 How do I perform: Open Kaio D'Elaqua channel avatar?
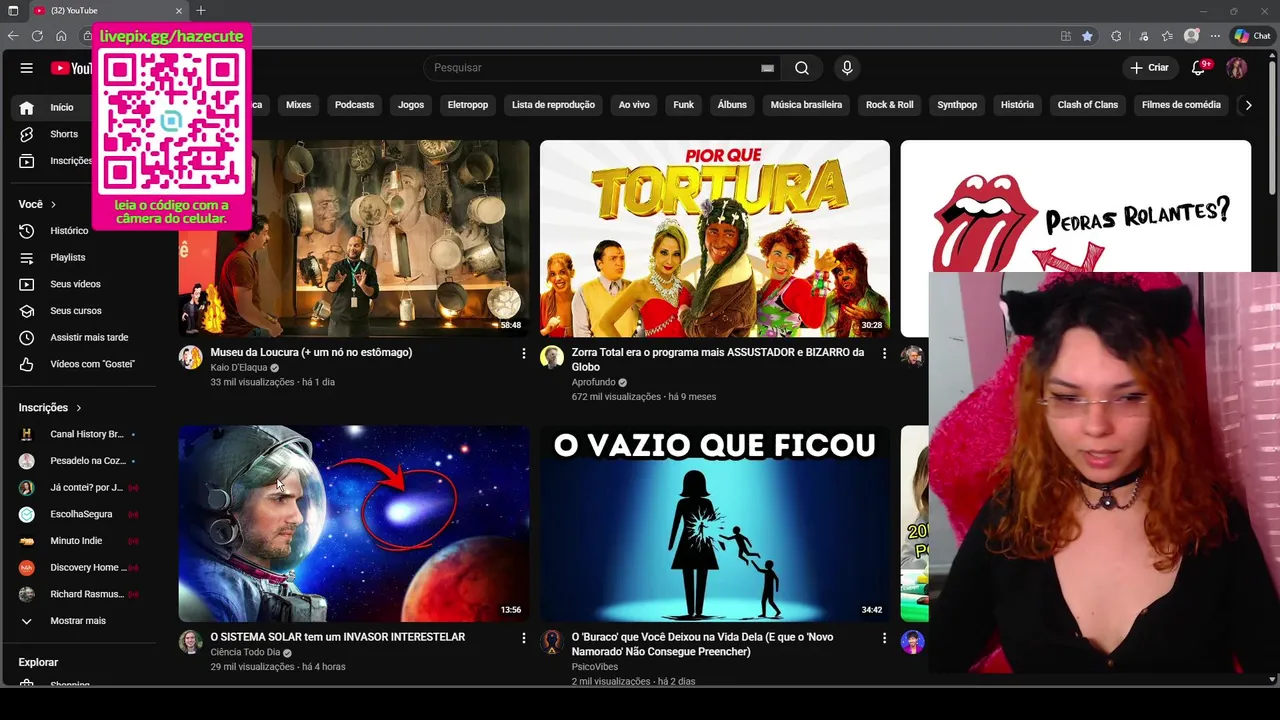191,357
